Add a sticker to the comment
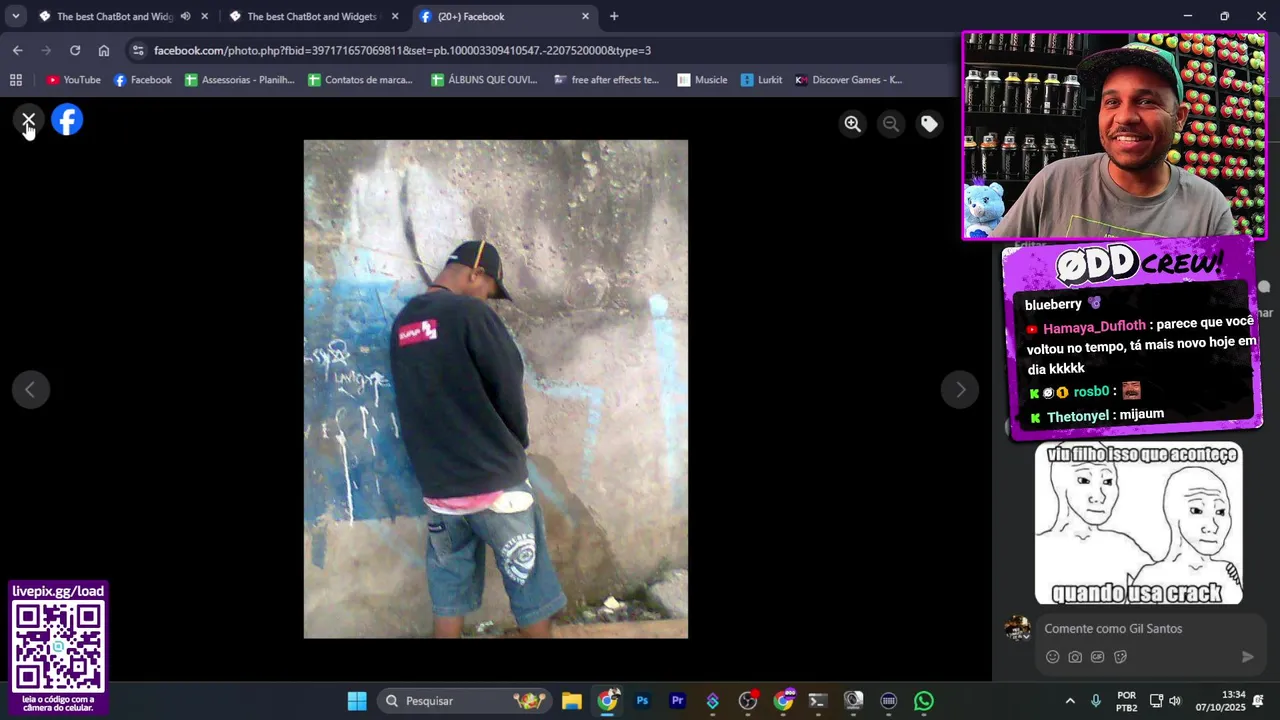The height and width of the screenshot is (720, 1280). point(1120,657)
